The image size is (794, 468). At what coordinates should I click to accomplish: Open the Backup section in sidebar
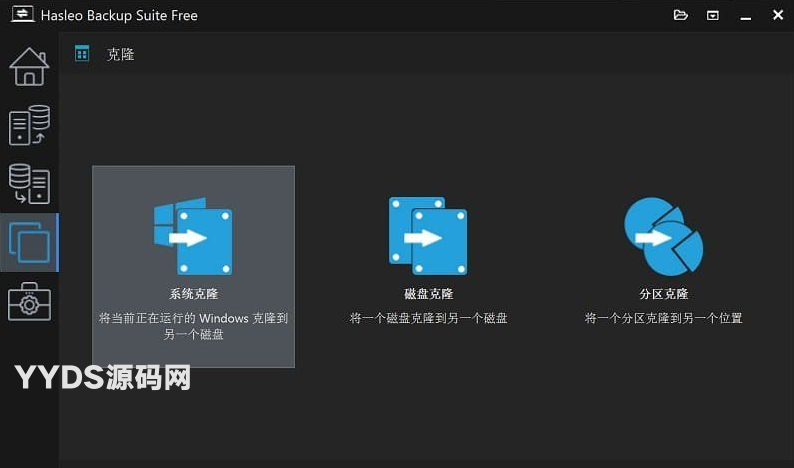pos(29,125)
